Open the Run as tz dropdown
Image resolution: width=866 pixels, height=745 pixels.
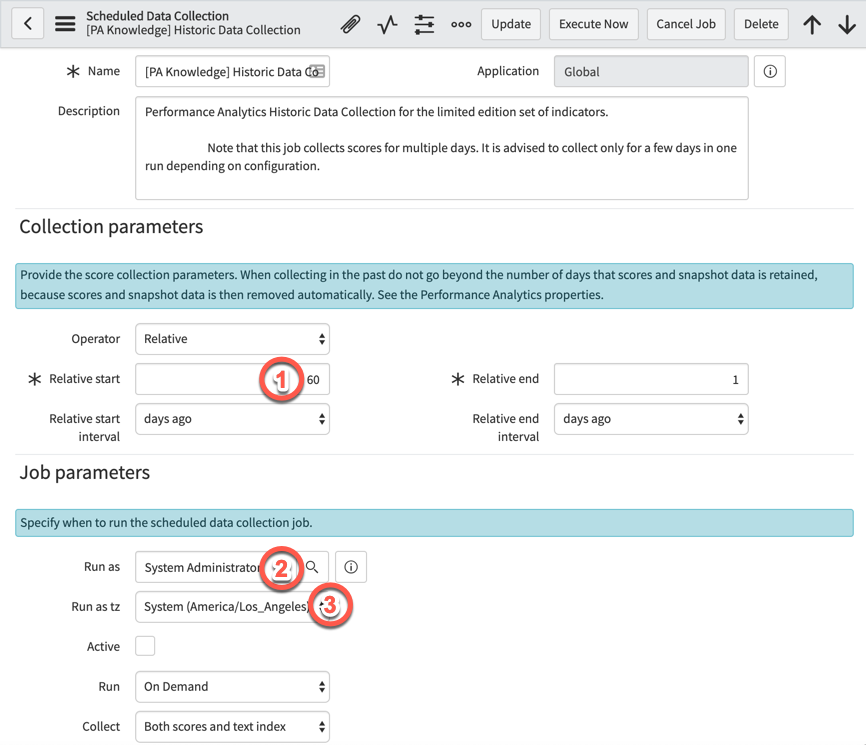coord(233,606)
